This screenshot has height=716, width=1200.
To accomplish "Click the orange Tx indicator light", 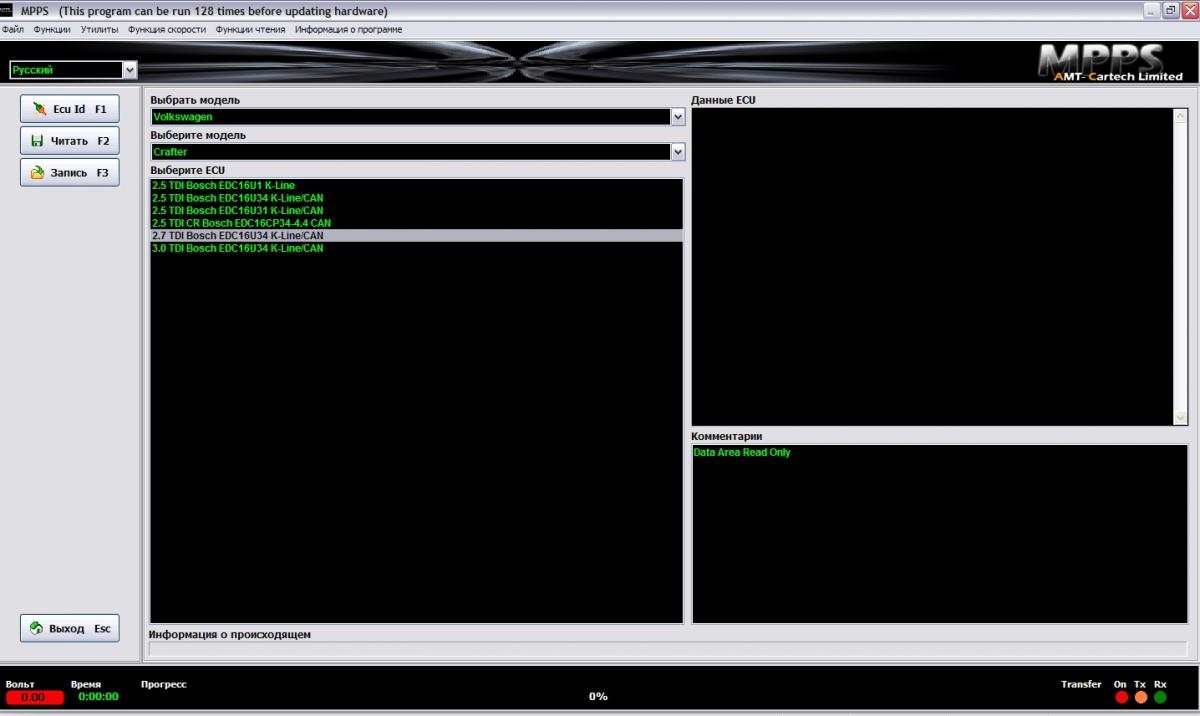I will pos(1141,697).
